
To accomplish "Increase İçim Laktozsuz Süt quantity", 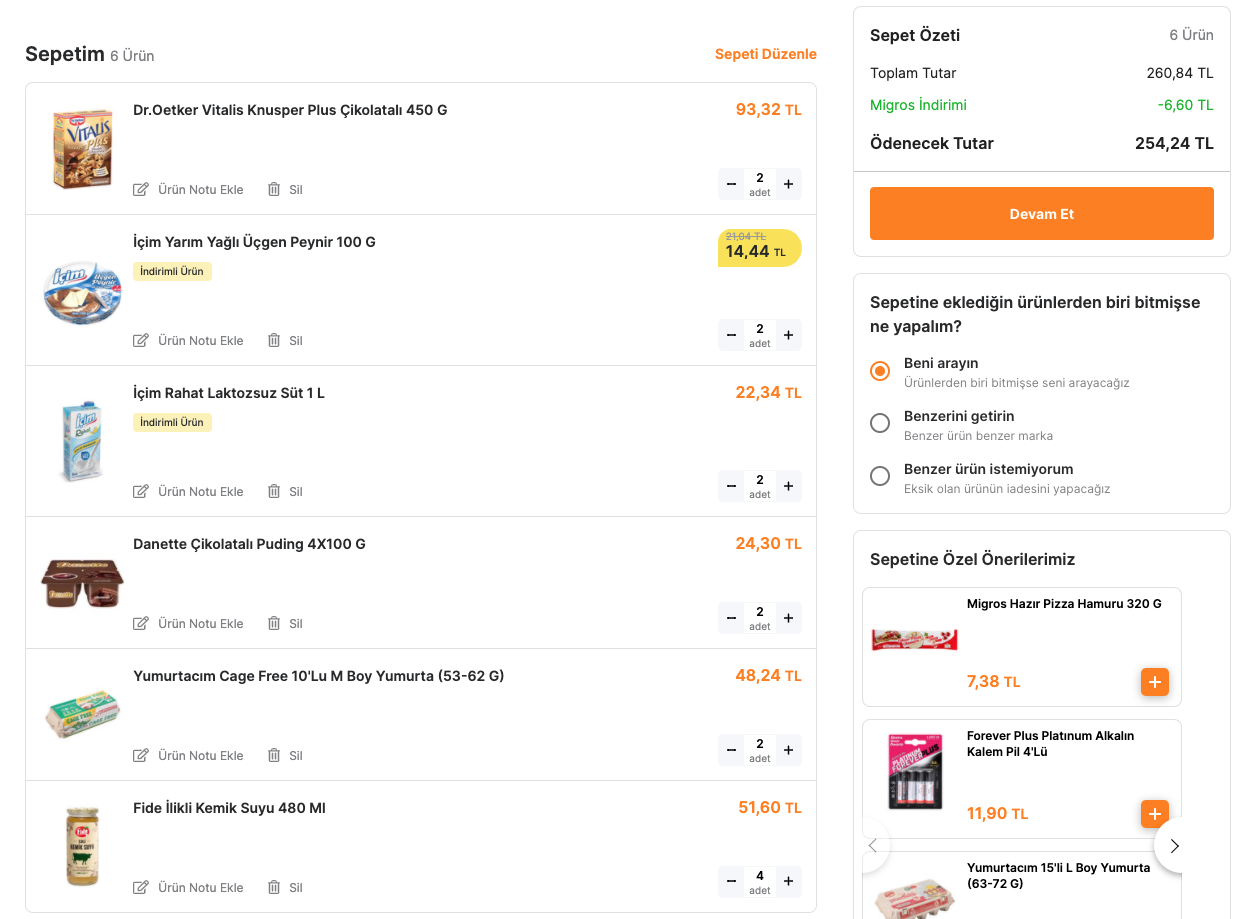I will point(788,486).
